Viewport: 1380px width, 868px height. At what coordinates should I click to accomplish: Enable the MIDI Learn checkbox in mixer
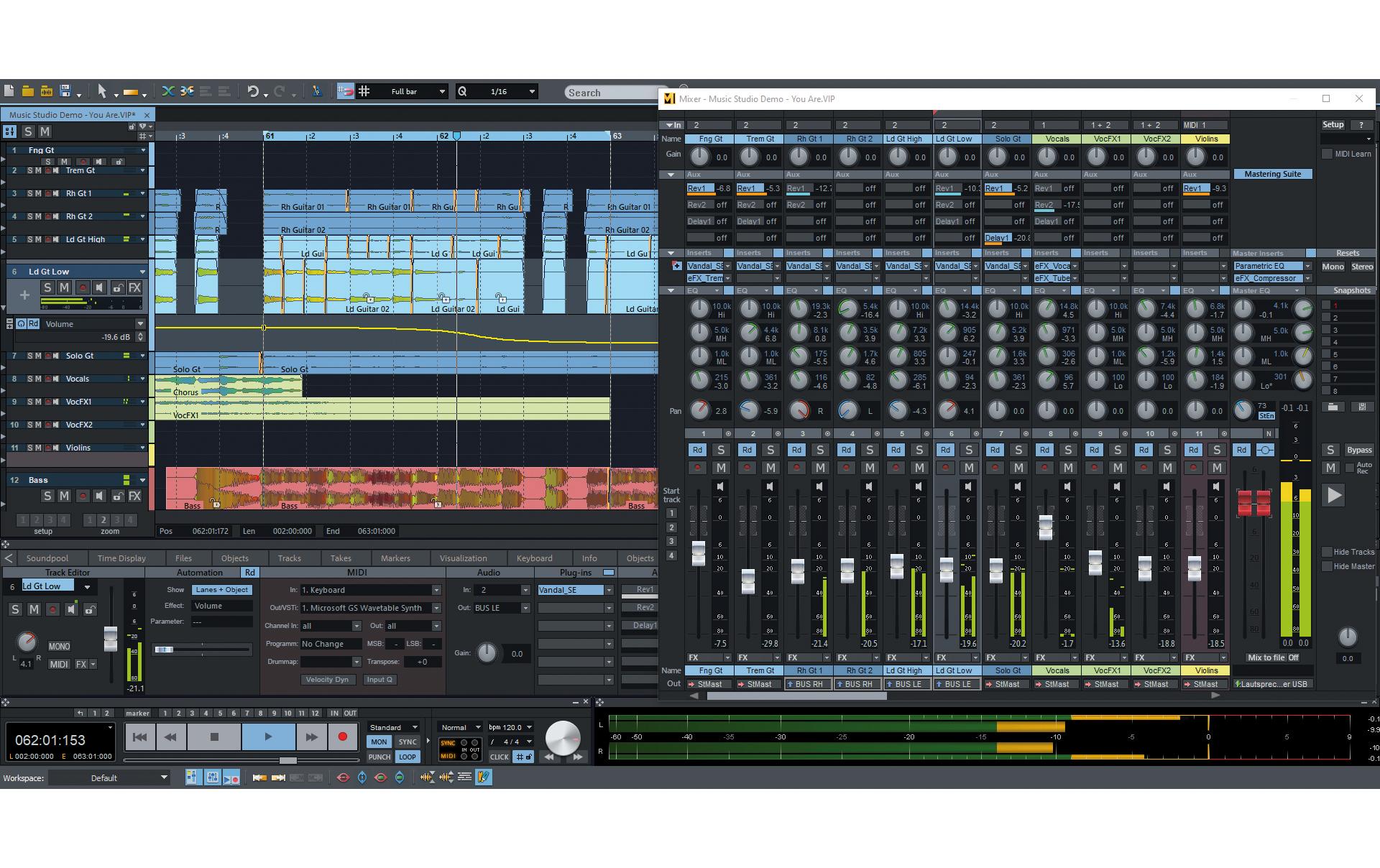[1327, 154]
